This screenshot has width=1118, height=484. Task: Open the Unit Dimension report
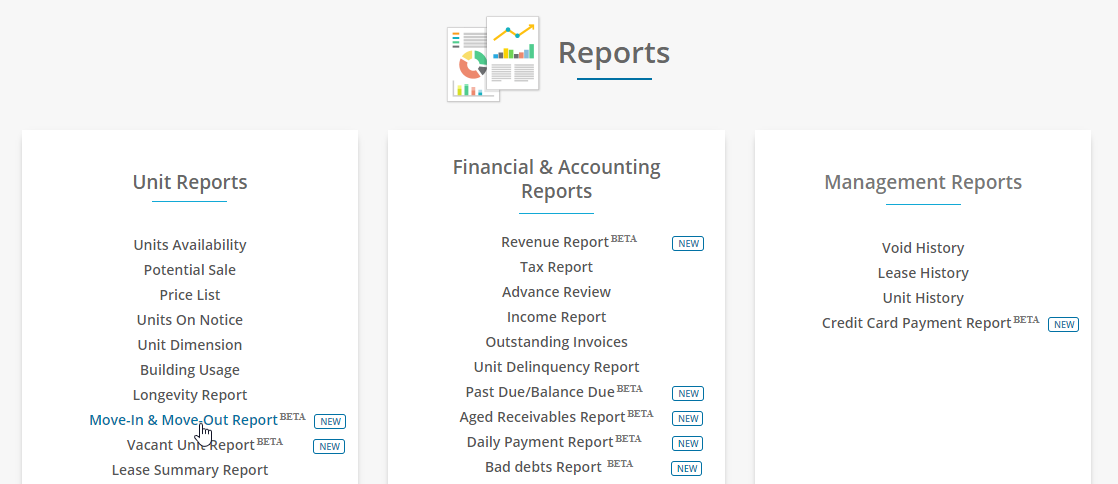190,344
